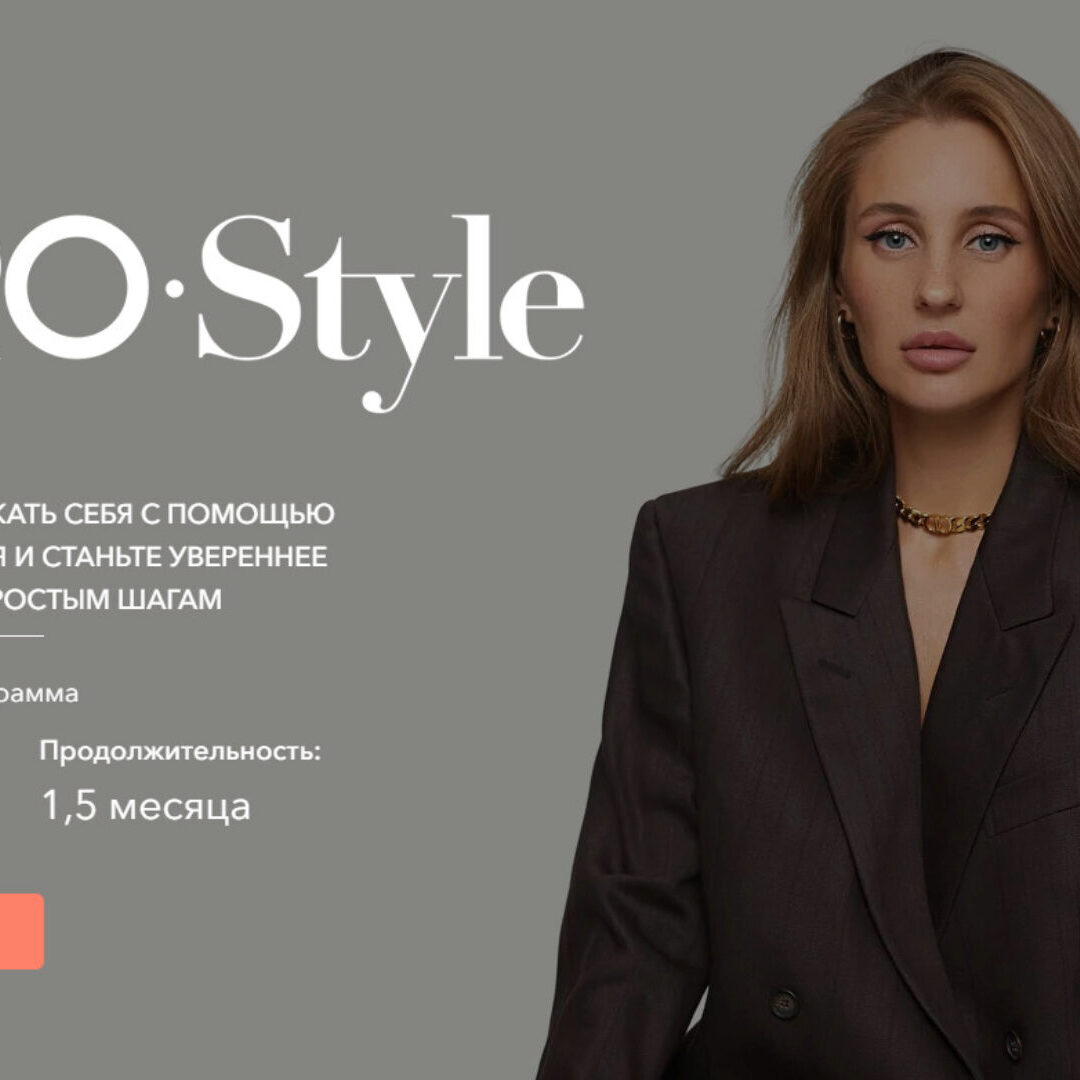The height and width of the screenshot is (1080, 1080).
Task: Click the blazer button at the far right edge
Action: coord(1013,1044)
